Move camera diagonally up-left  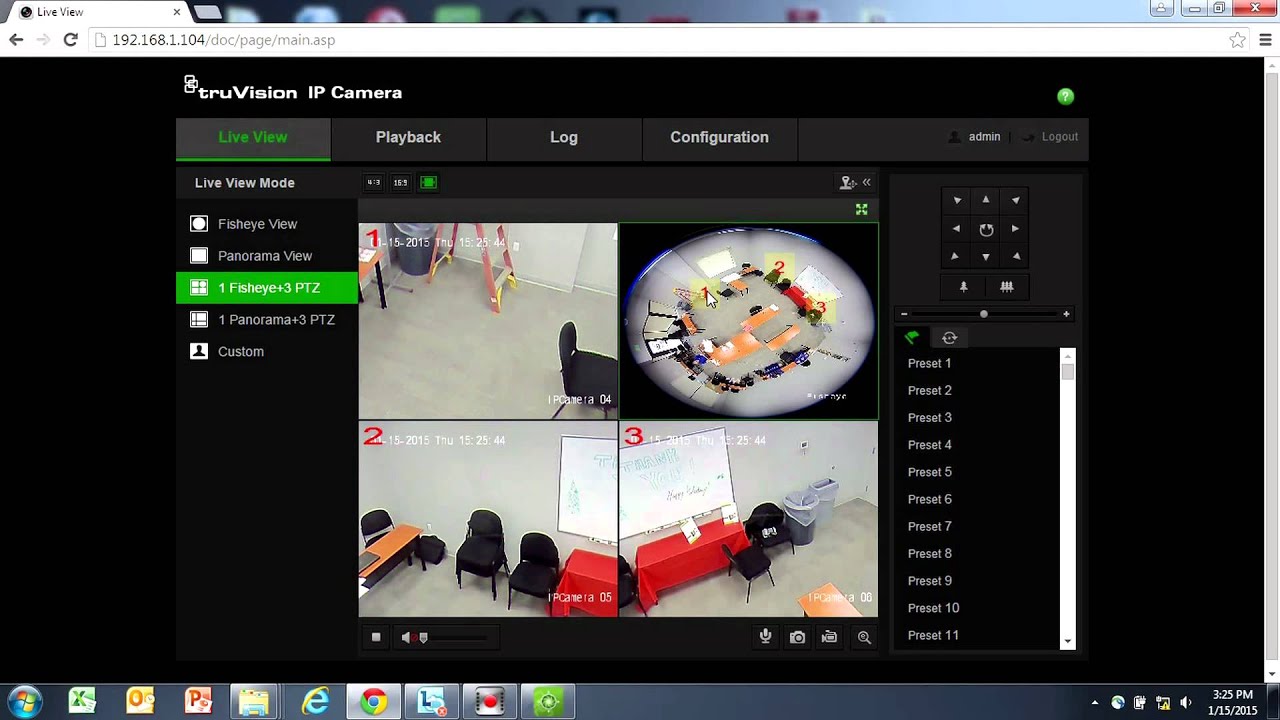click(x=957, y=200)
